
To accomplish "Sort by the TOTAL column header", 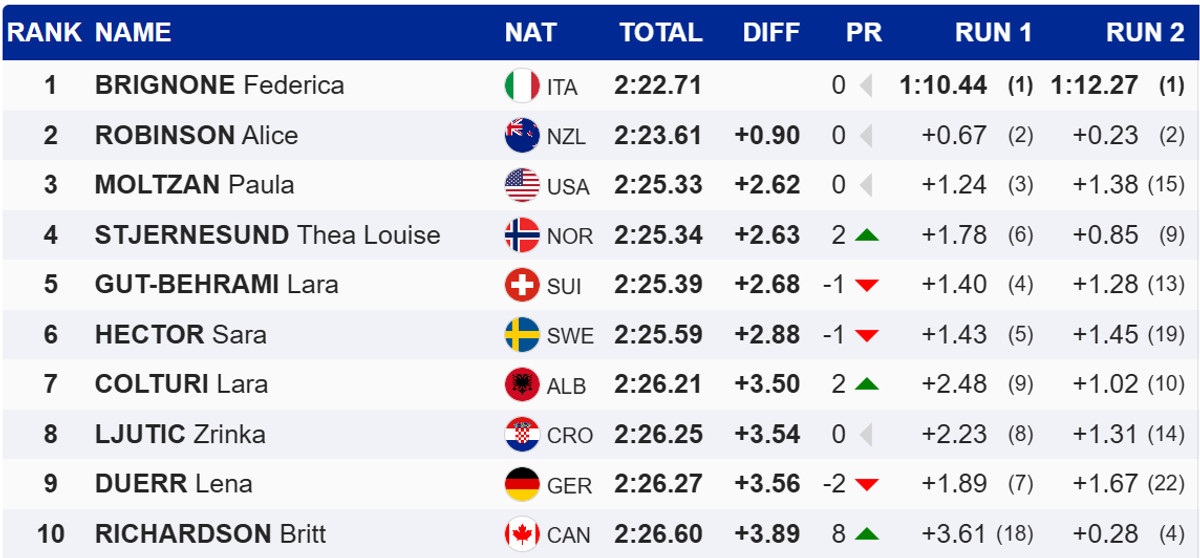I will point(660,32).
